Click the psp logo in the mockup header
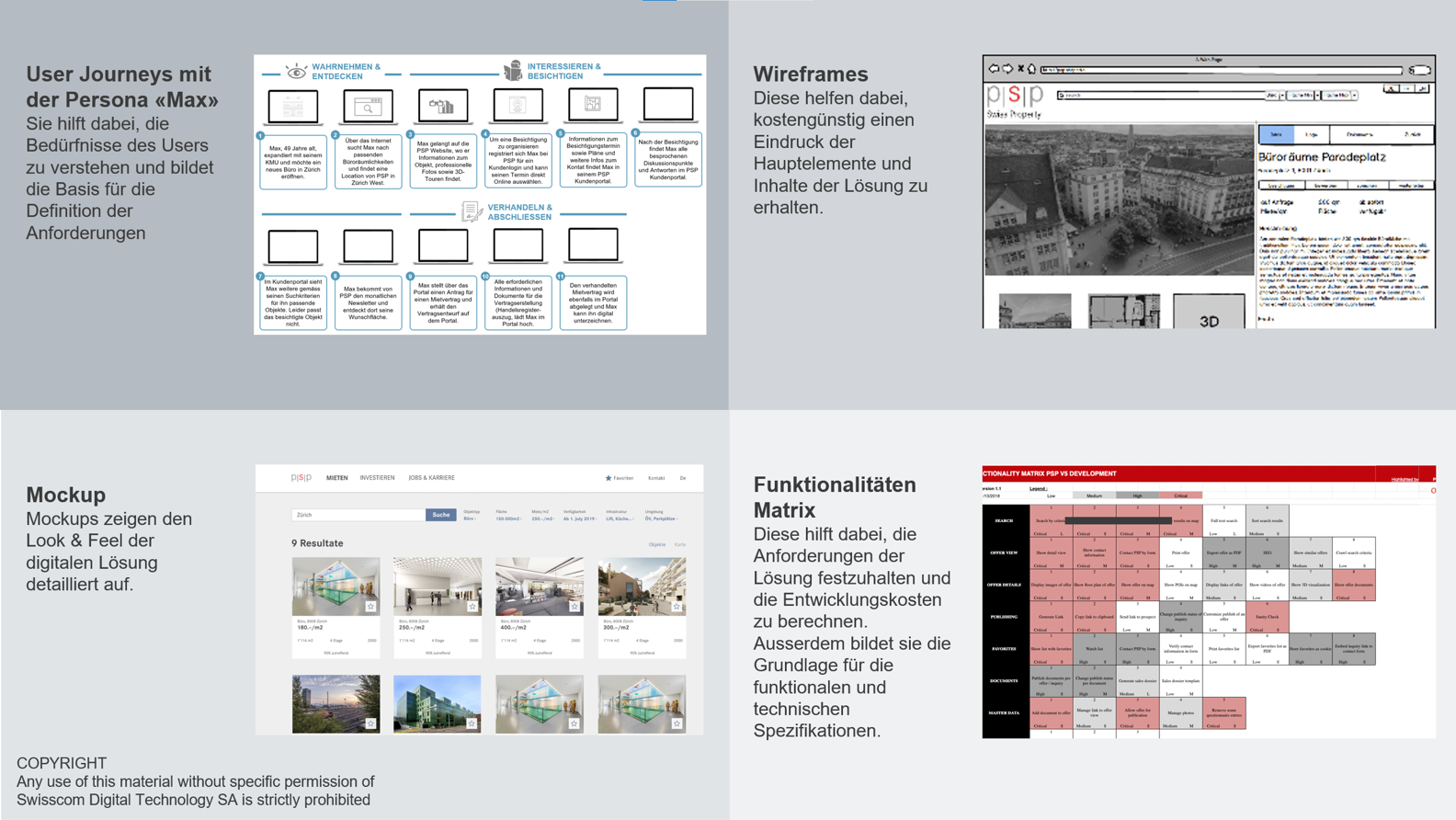This screenshot has height=820, width=1456. pyautogui.click(x=301, y=478)
